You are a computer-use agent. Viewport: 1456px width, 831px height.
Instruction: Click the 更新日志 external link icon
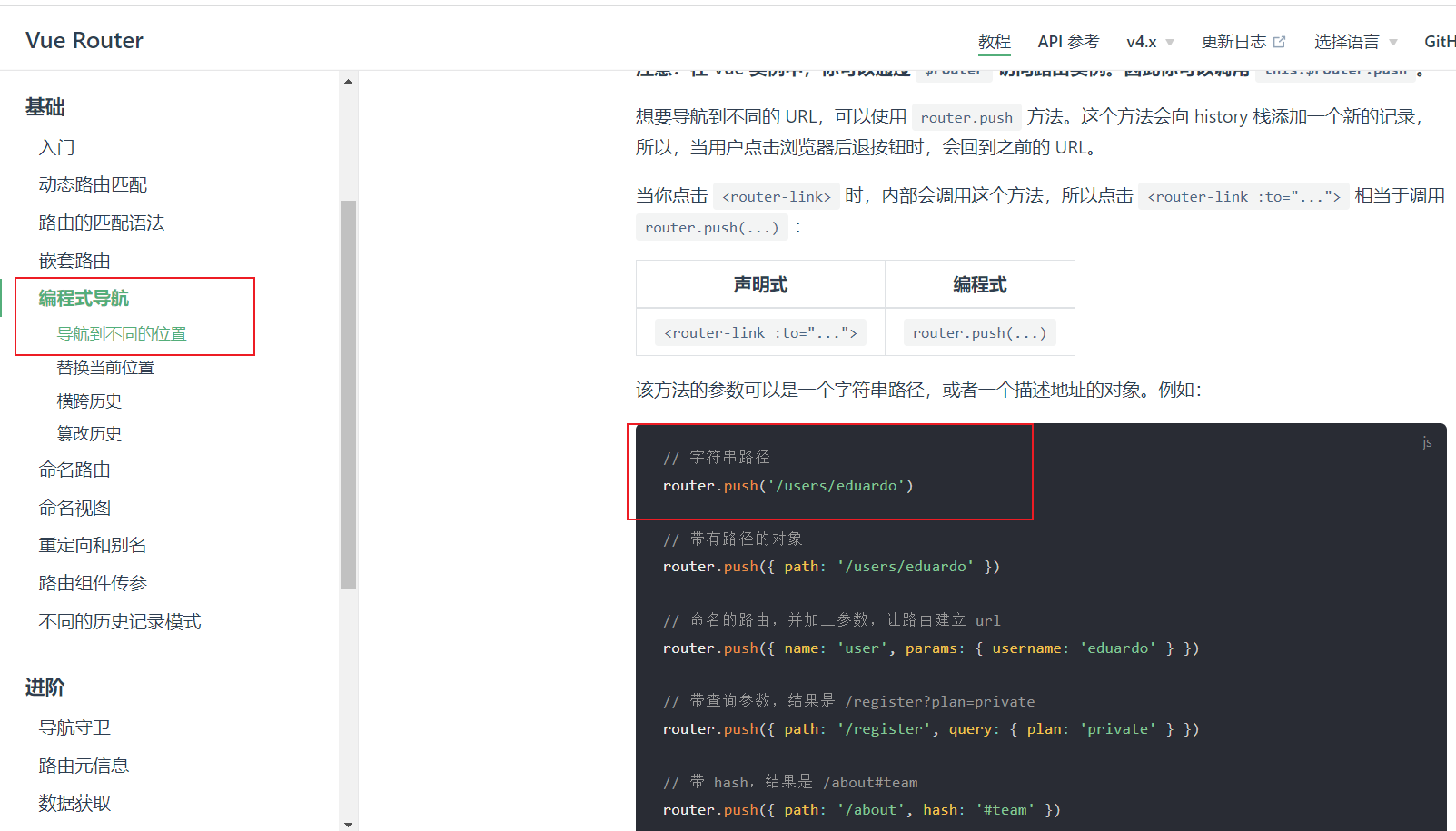(1280, 42)
